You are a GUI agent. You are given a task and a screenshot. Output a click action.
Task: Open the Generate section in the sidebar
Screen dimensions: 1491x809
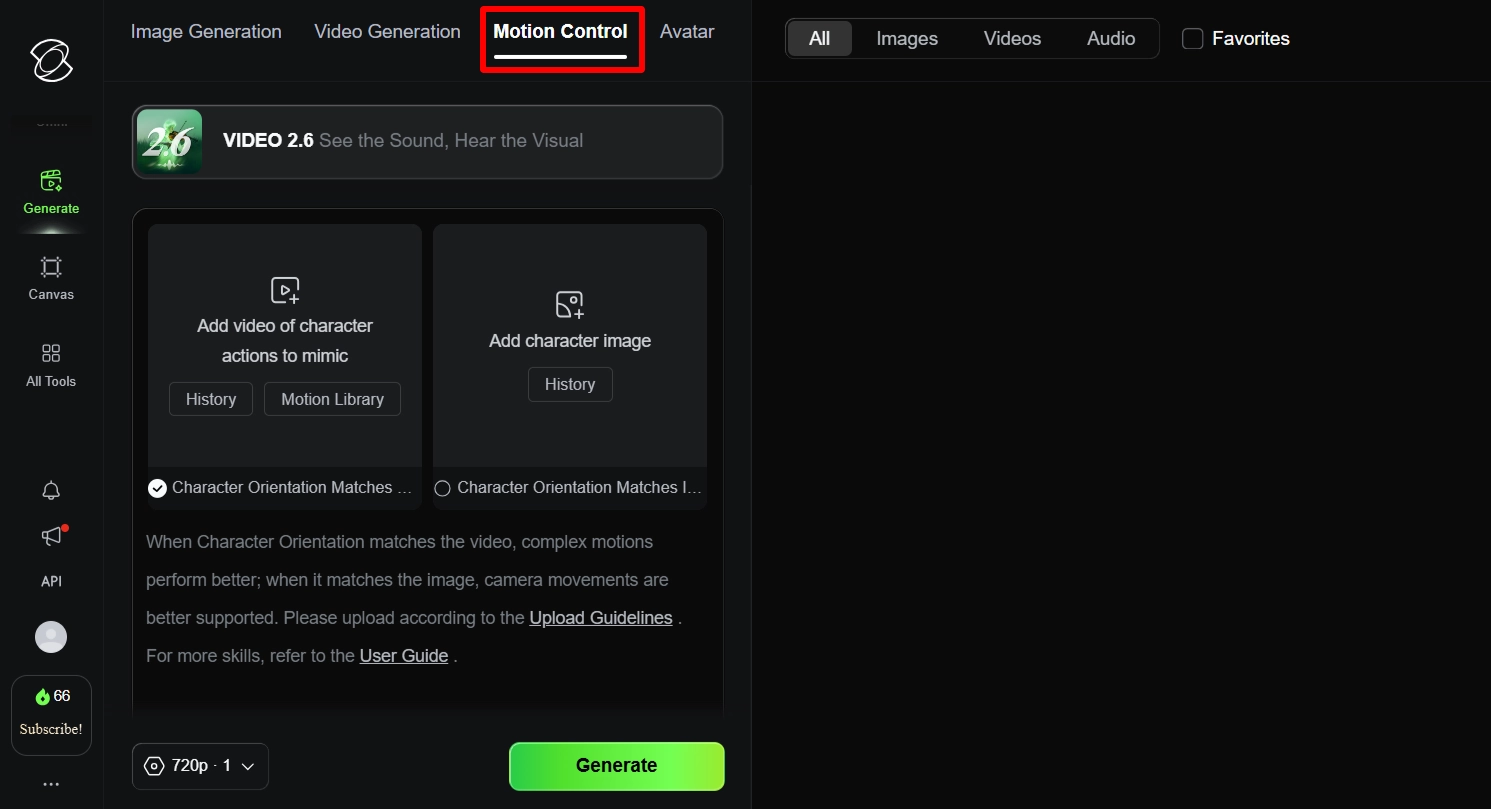point(51,192)
